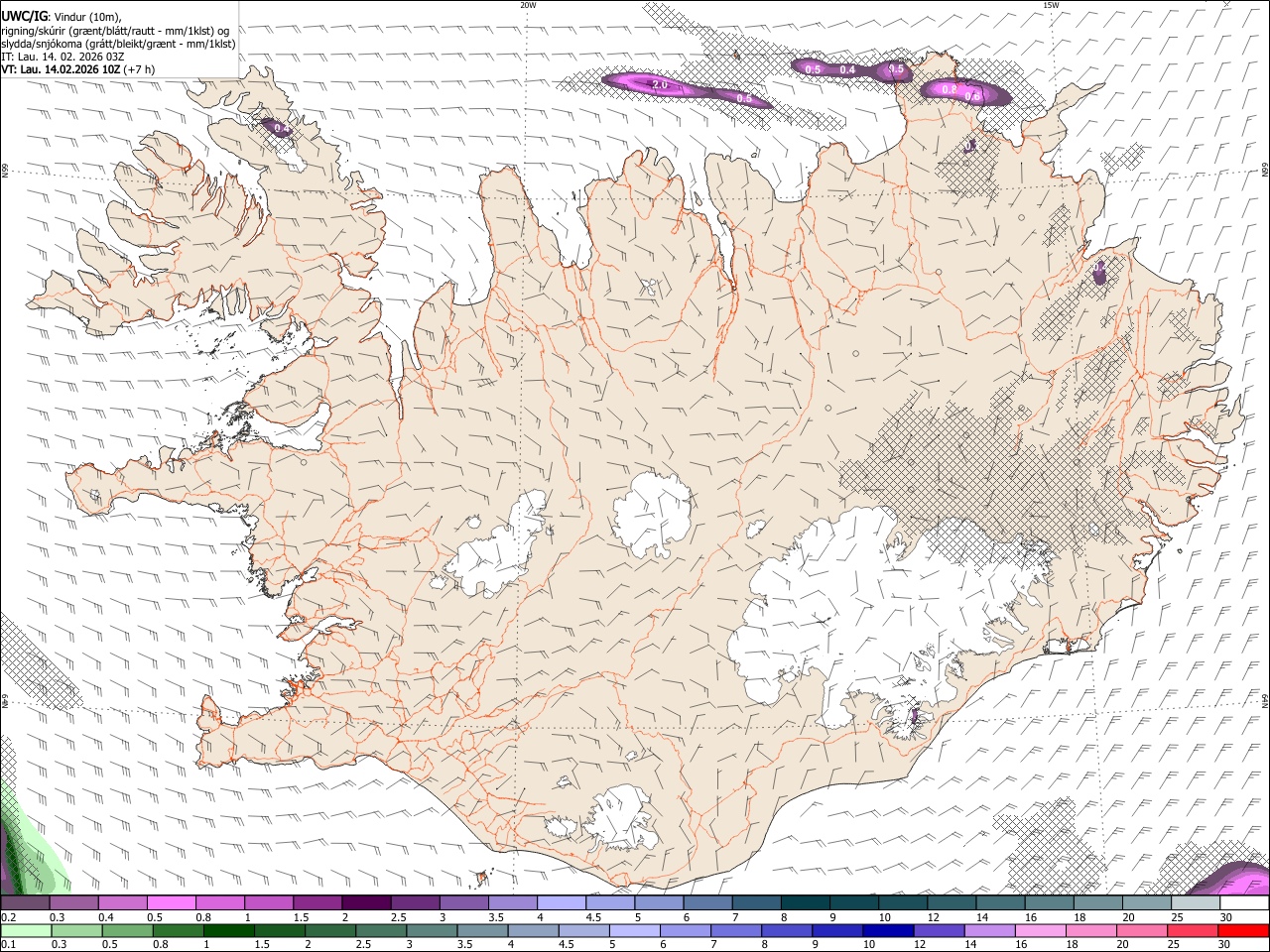The height and width of the screenshot is (952, 1270).
Task: Select pink rain legend swatch between 18 and 20
Action: (1091, 930)
